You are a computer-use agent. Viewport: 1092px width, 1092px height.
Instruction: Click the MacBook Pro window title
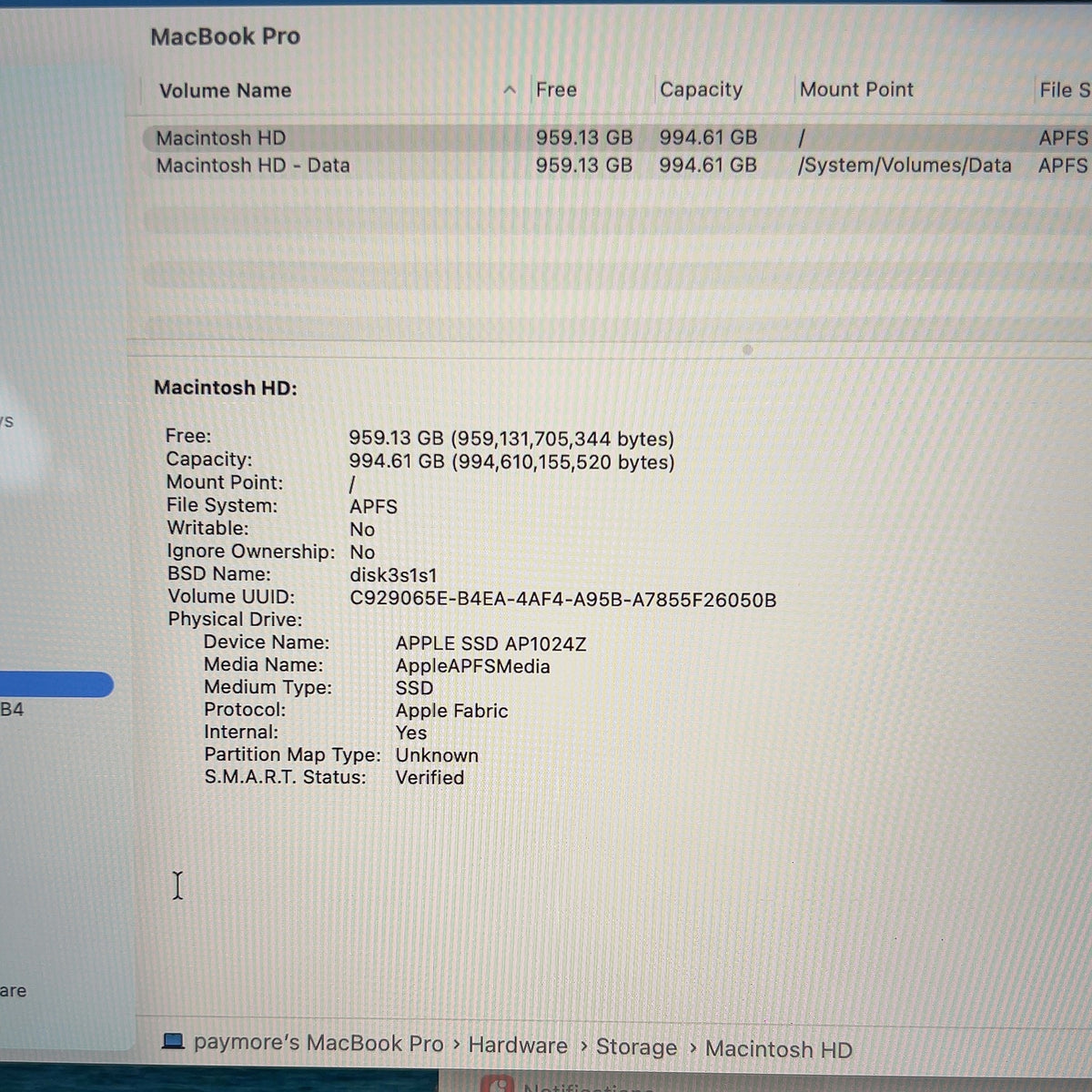coord(225,36)
